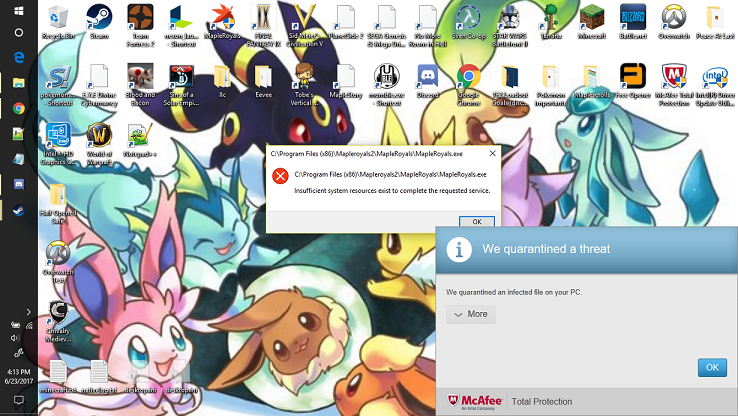Select the World of Warcraft shortcut
The height and width of the screenshot is (416, 738).
tap(99, 144)
